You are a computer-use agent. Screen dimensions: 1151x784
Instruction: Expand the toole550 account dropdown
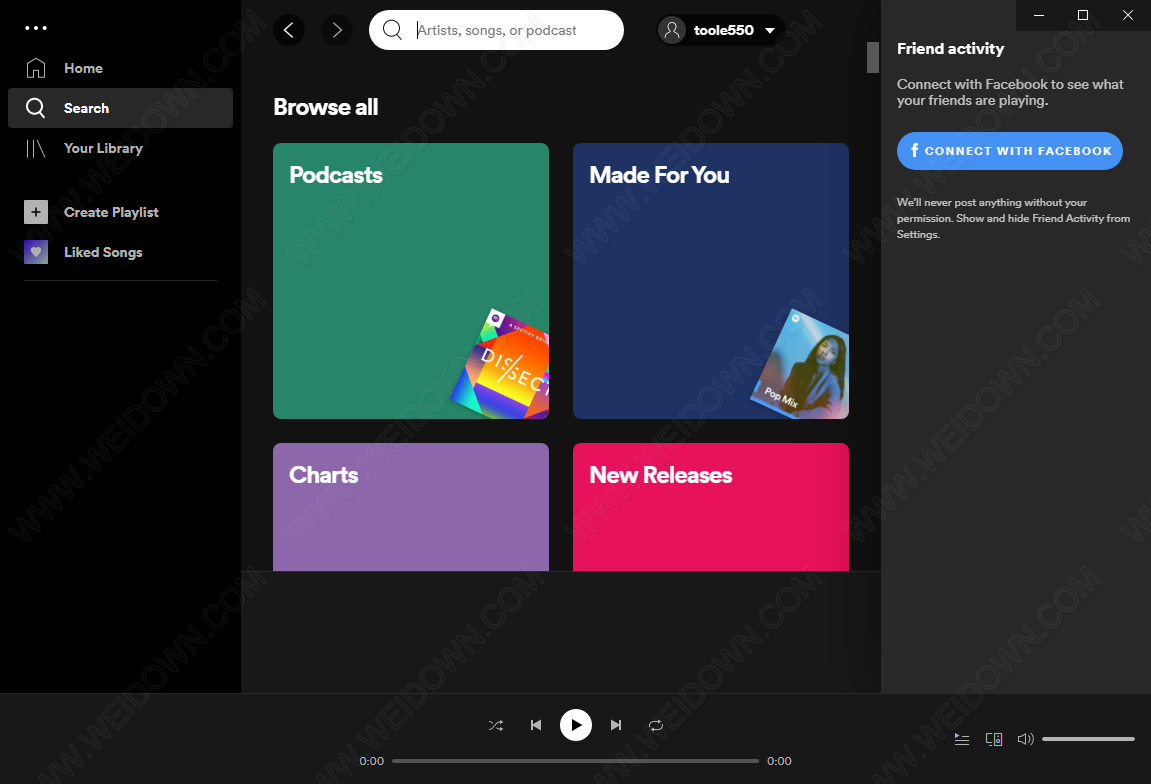(770, 31)
